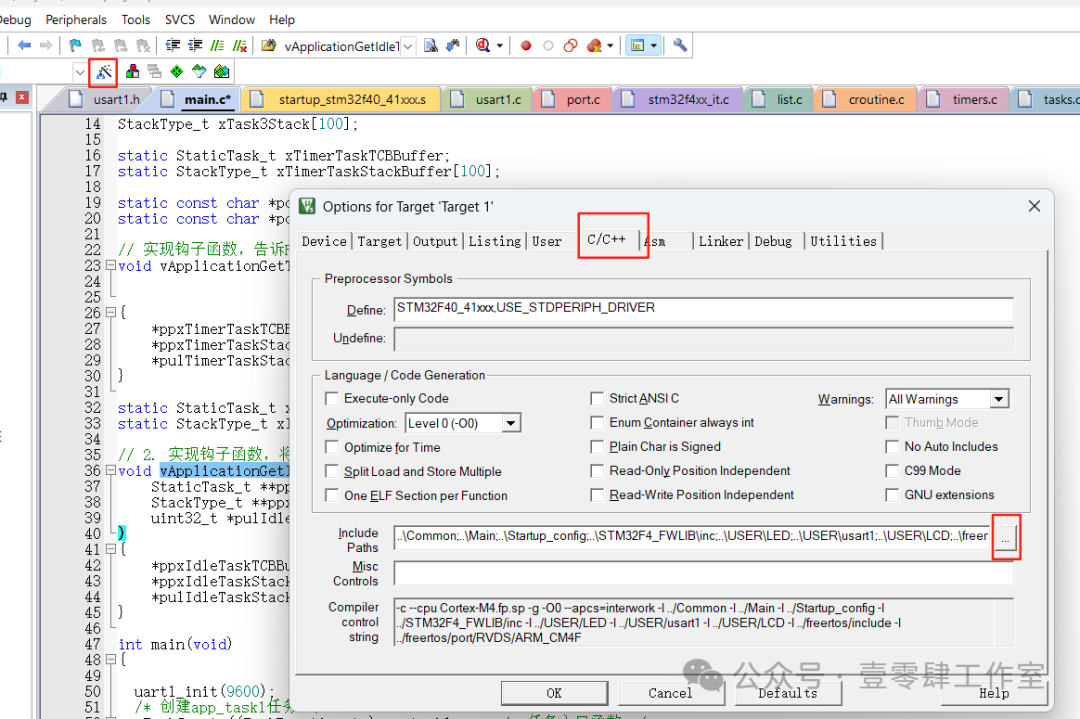Screen dimensions: 1080x719
Task: Open Find in Files folder icon
Action: (x=269, y=45)
